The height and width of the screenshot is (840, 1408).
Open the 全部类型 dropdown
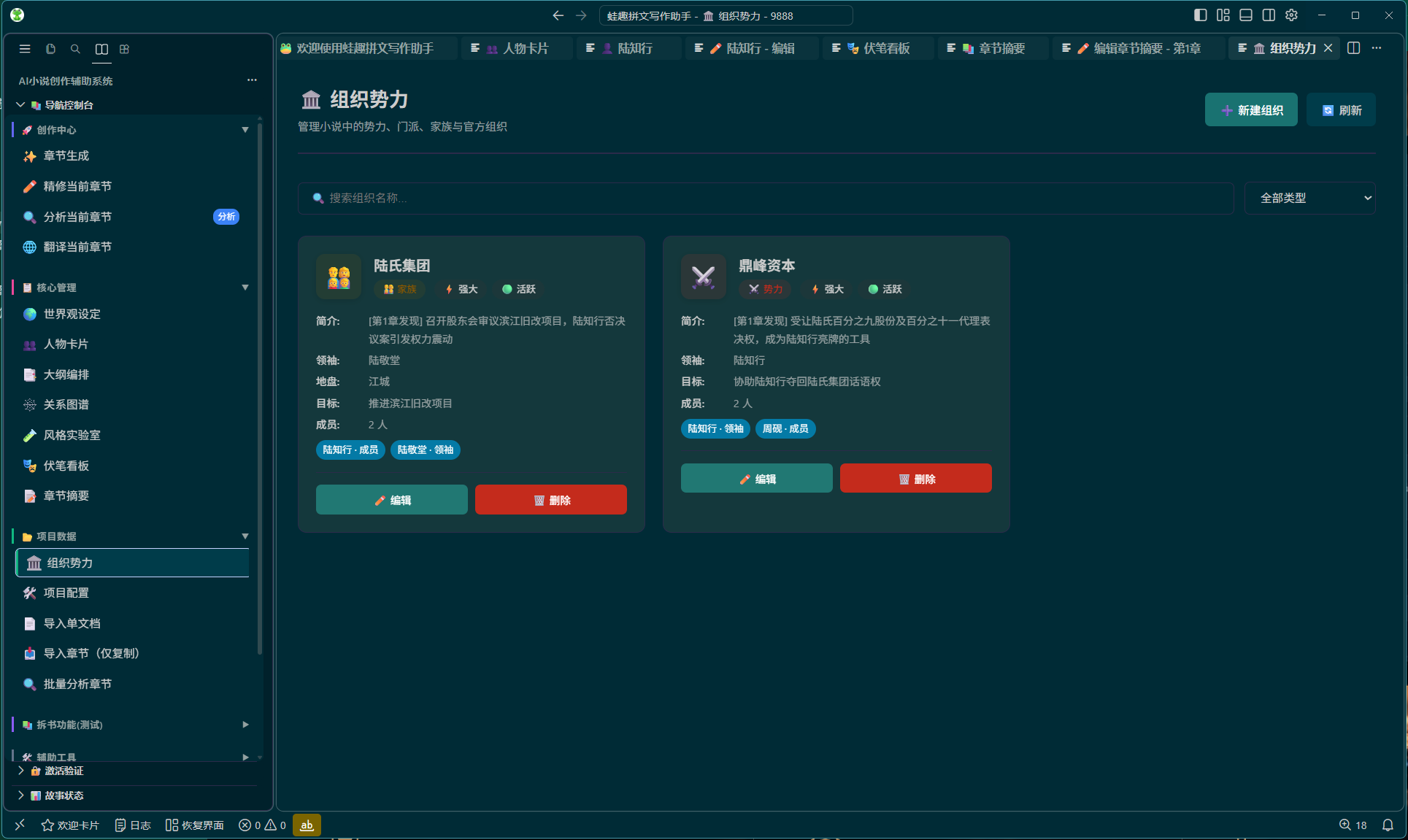pyautogui.click(x=1310, y=198)
